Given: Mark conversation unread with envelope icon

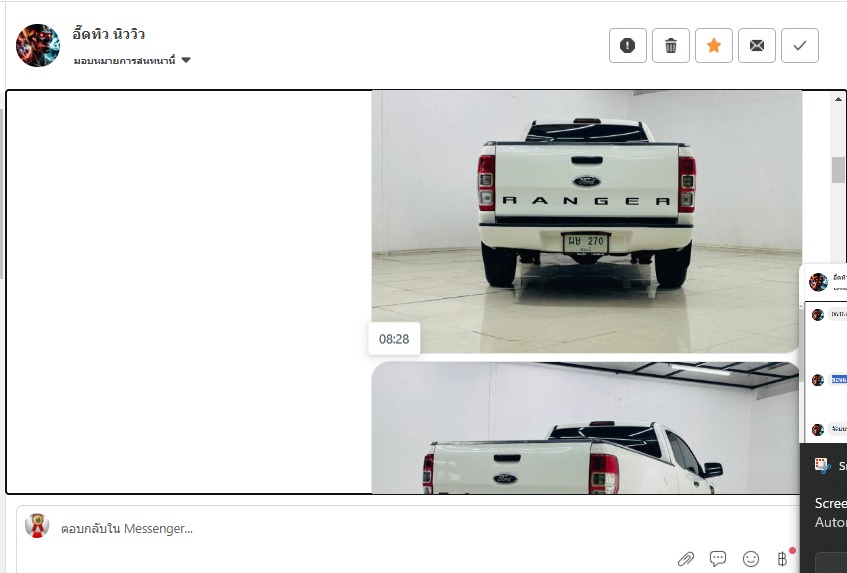Looking at the screenshot, I should [757, 45].
